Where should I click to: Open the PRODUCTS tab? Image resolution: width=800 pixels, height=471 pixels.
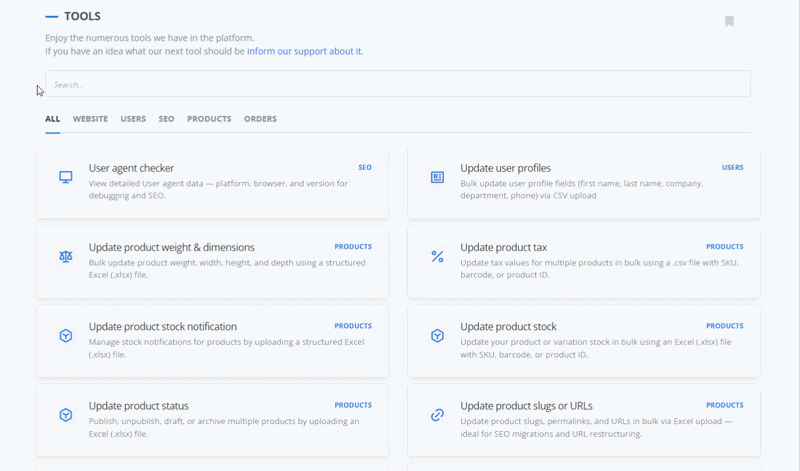point(209,119)
